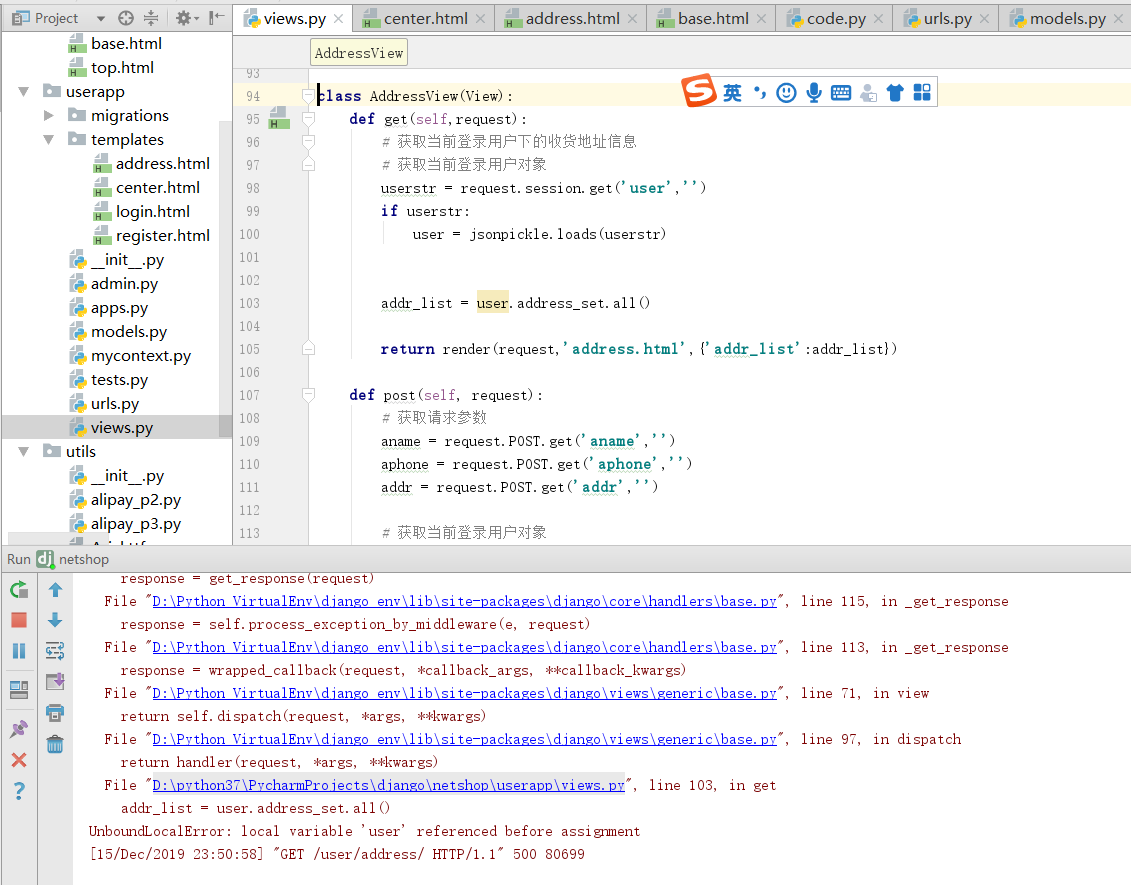Select login.html in project tree
1131x885 pixels.
(153, 212)
